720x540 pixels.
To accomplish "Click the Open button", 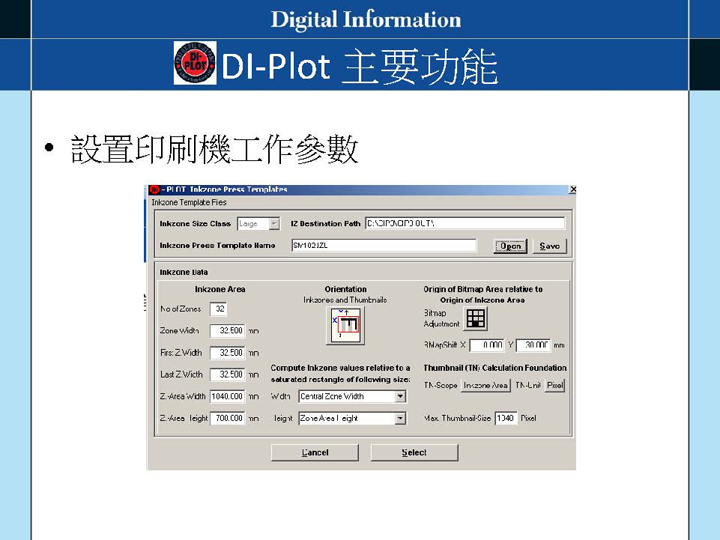I will 510,246.
